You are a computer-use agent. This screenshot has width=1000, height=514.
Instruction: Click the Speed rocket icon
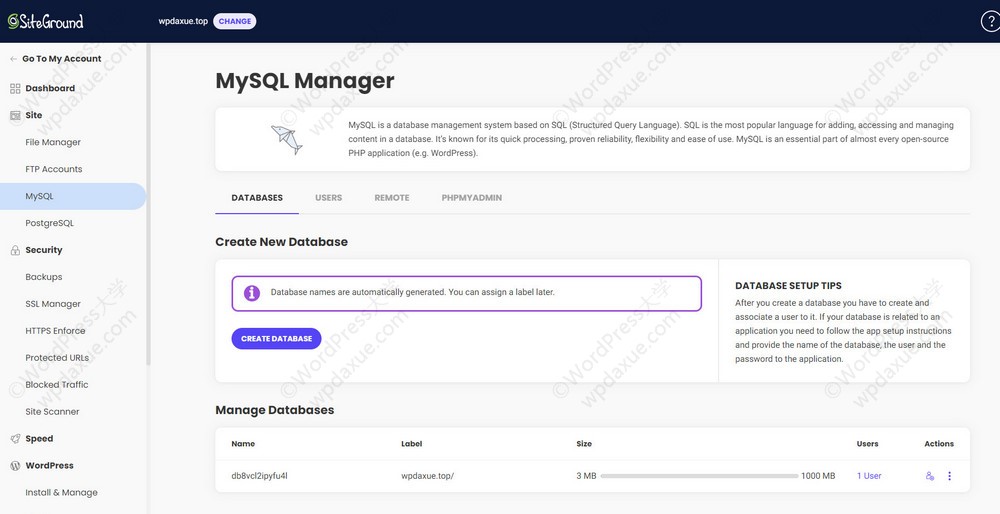point(15,439)
